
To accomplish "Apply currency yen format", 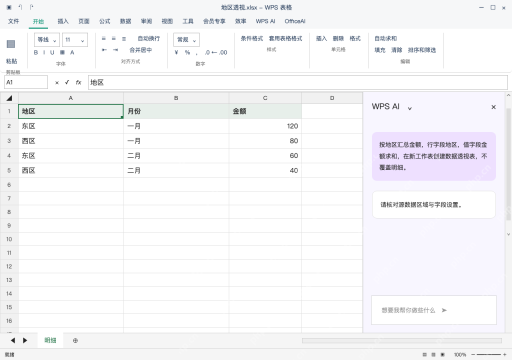I will (177, 52).
